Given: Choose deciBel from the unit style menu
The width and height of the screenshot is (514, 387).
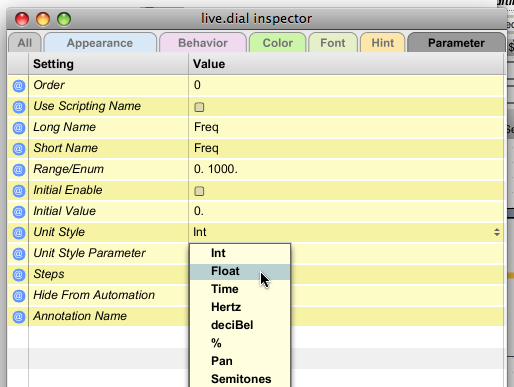Looking at the screenshot, I should point(240,325).
